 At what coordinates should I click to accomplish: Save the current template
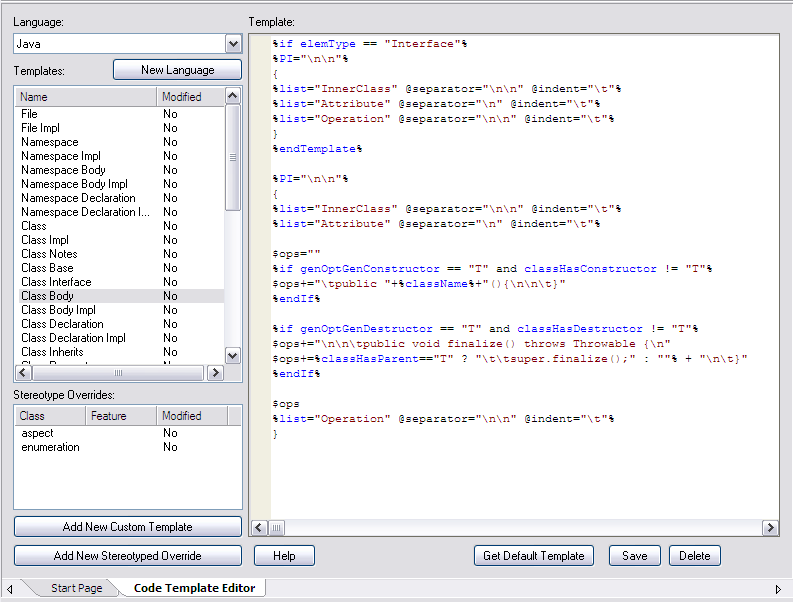pos(635,555)
